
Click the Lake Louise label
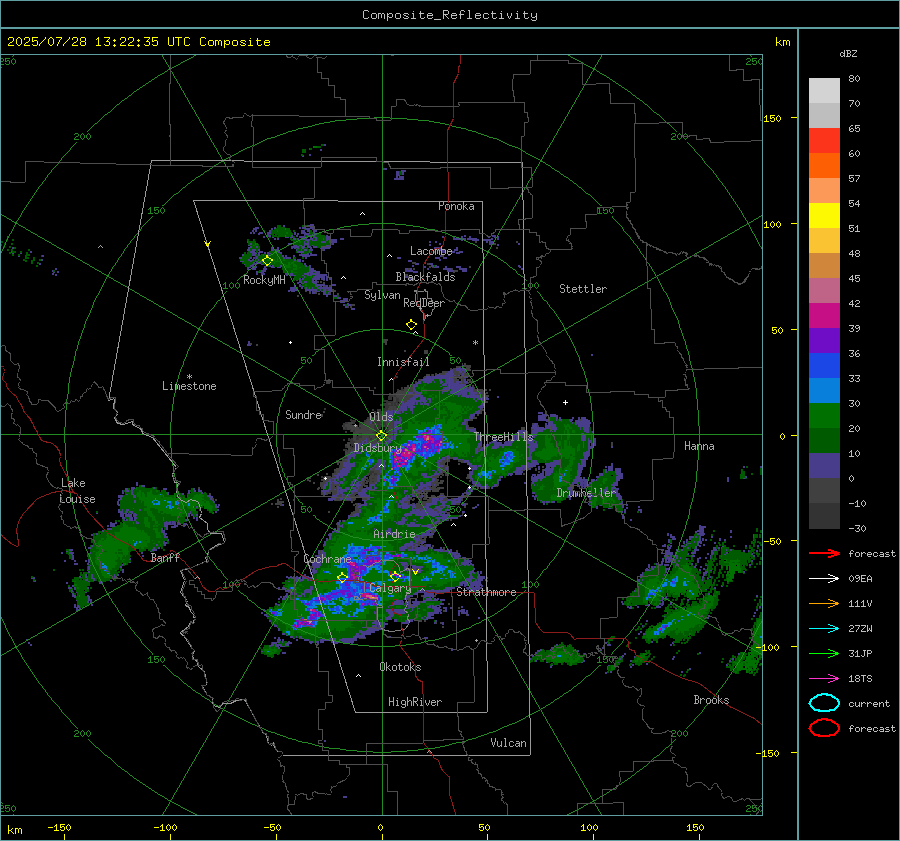(78, 491)
